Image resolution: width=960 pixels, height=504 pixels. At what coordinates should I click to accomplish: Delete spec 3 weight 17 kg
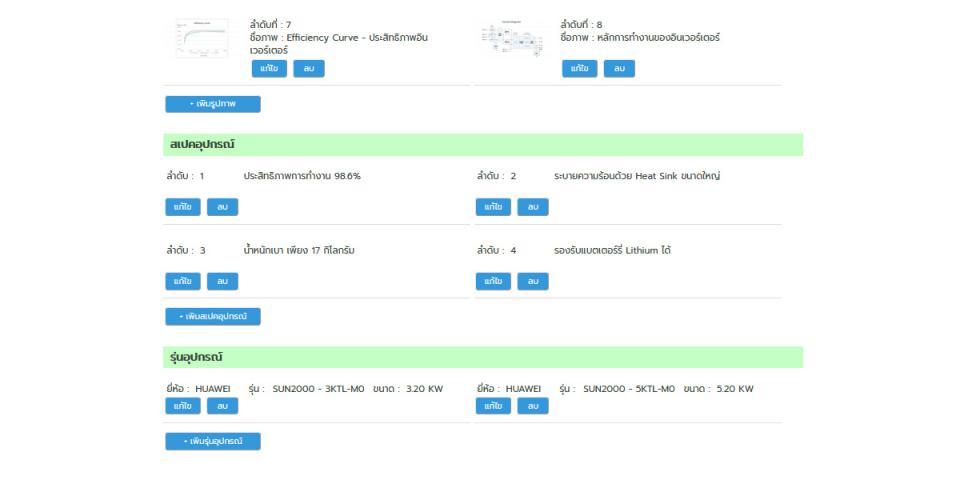pos(223,281)
